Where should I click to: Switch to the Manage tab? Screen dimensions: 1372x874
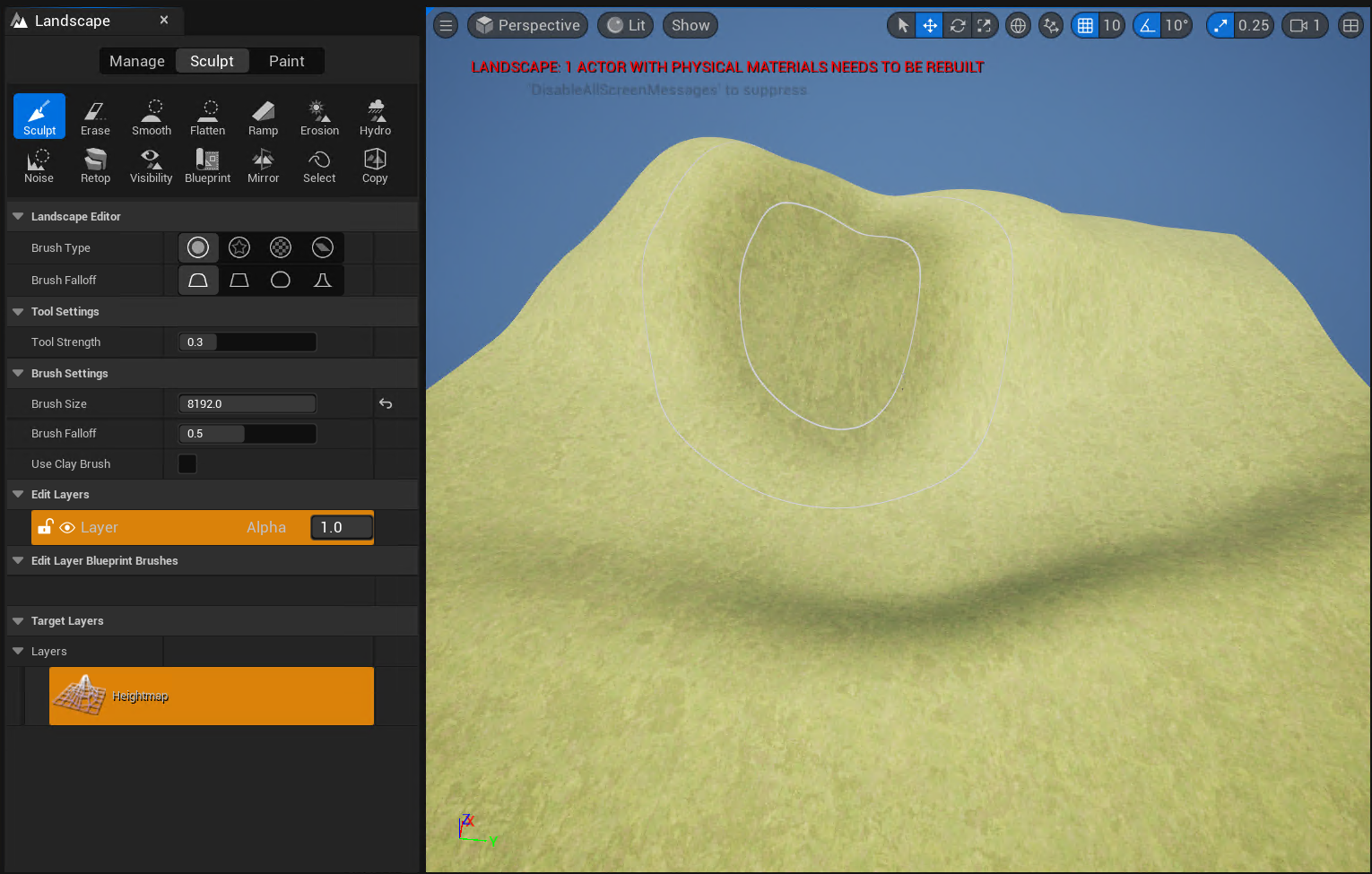tap(137, 61)
